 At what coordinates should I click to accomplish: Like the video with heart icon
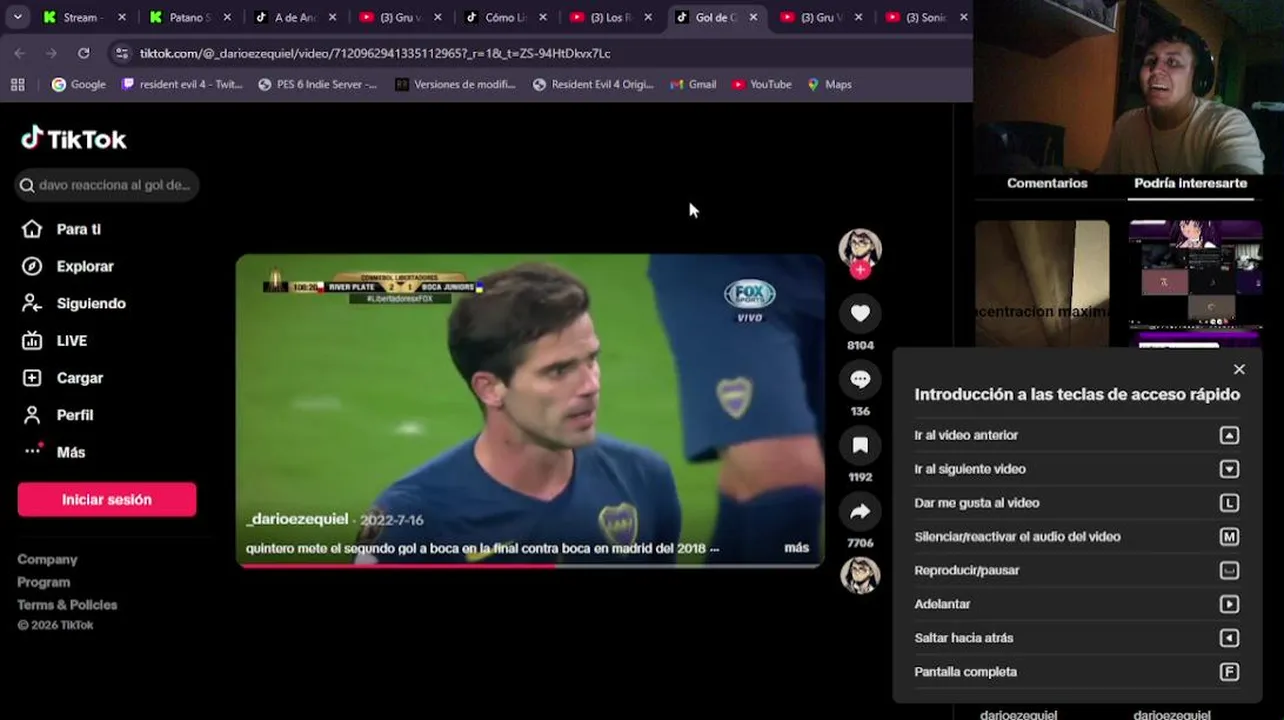(860, 314)
